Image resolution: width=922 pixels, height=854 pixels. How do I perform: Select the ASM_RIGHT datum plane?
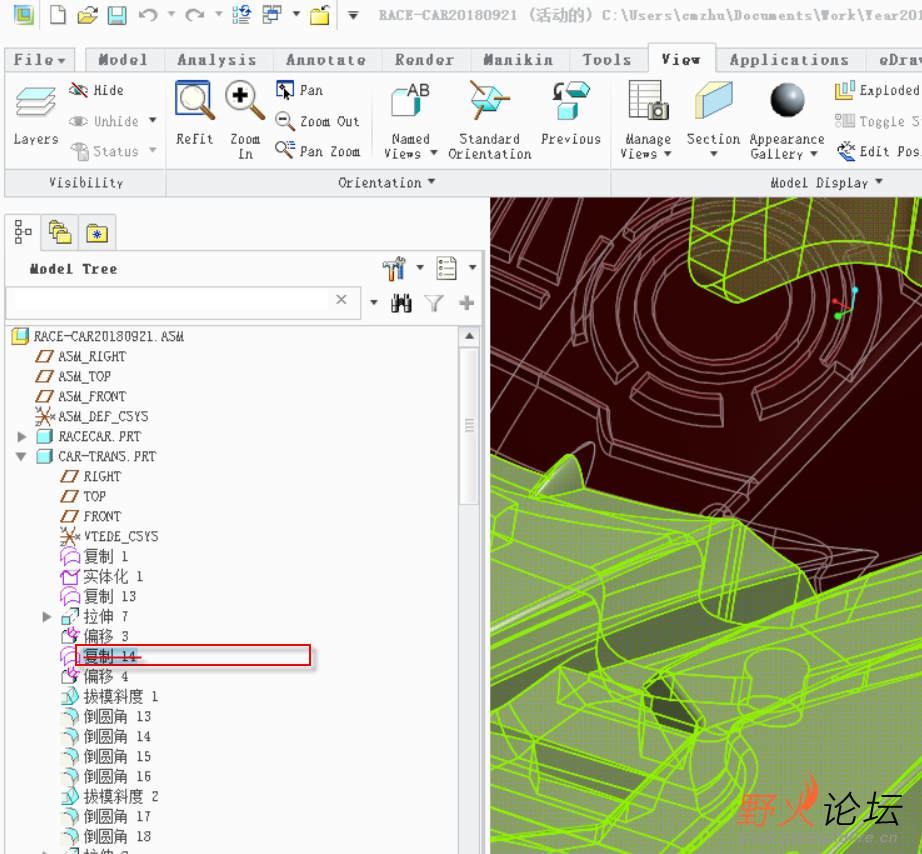coord(92,356)
